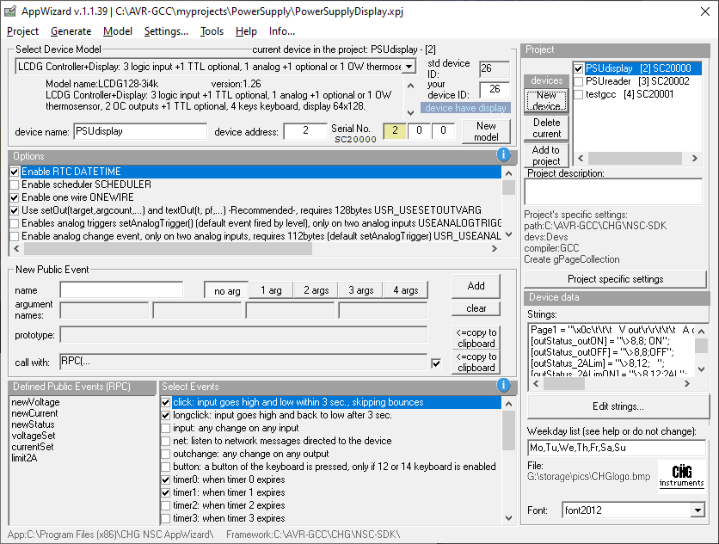Click the Select Events info icon
This screenshot has width=719, height=544.
tap(503, 385)
